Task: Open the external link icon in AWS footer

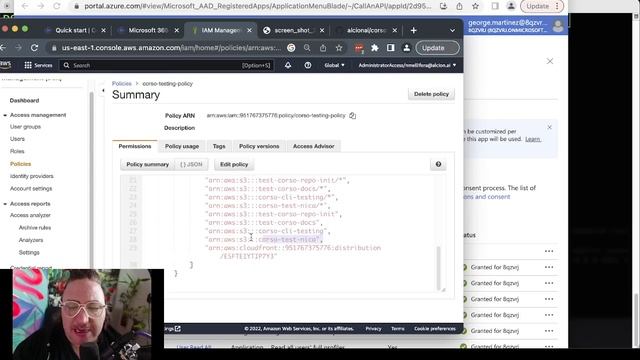Action: click(x=178, y=329)
